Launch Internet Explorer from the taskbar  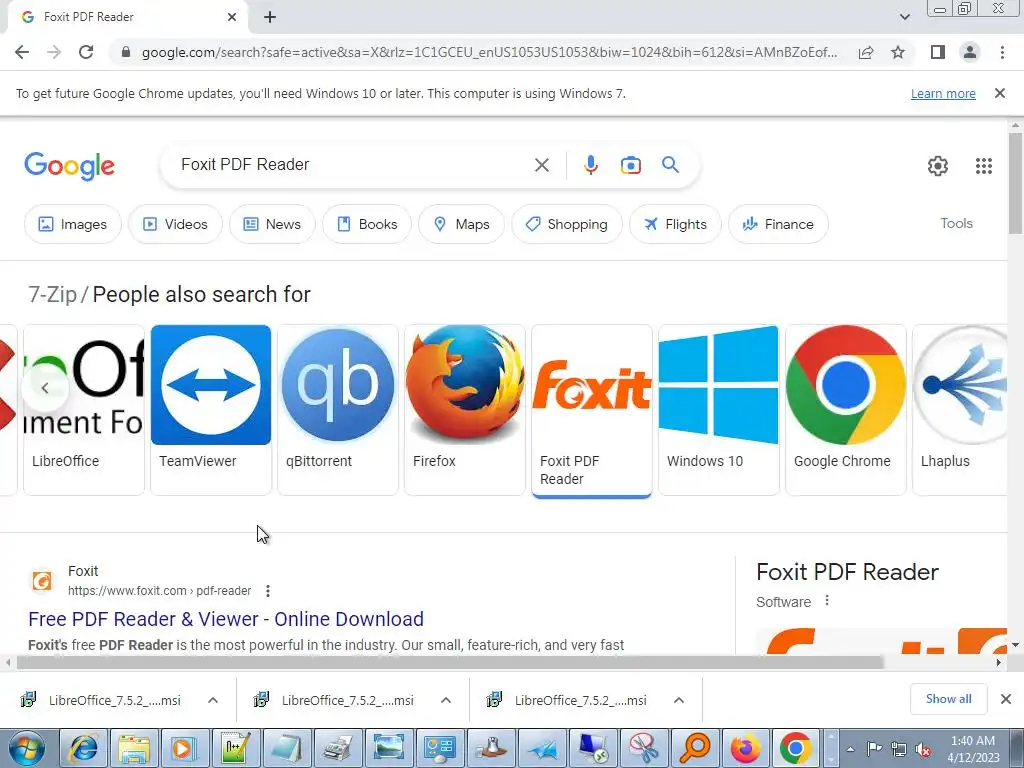84,748
